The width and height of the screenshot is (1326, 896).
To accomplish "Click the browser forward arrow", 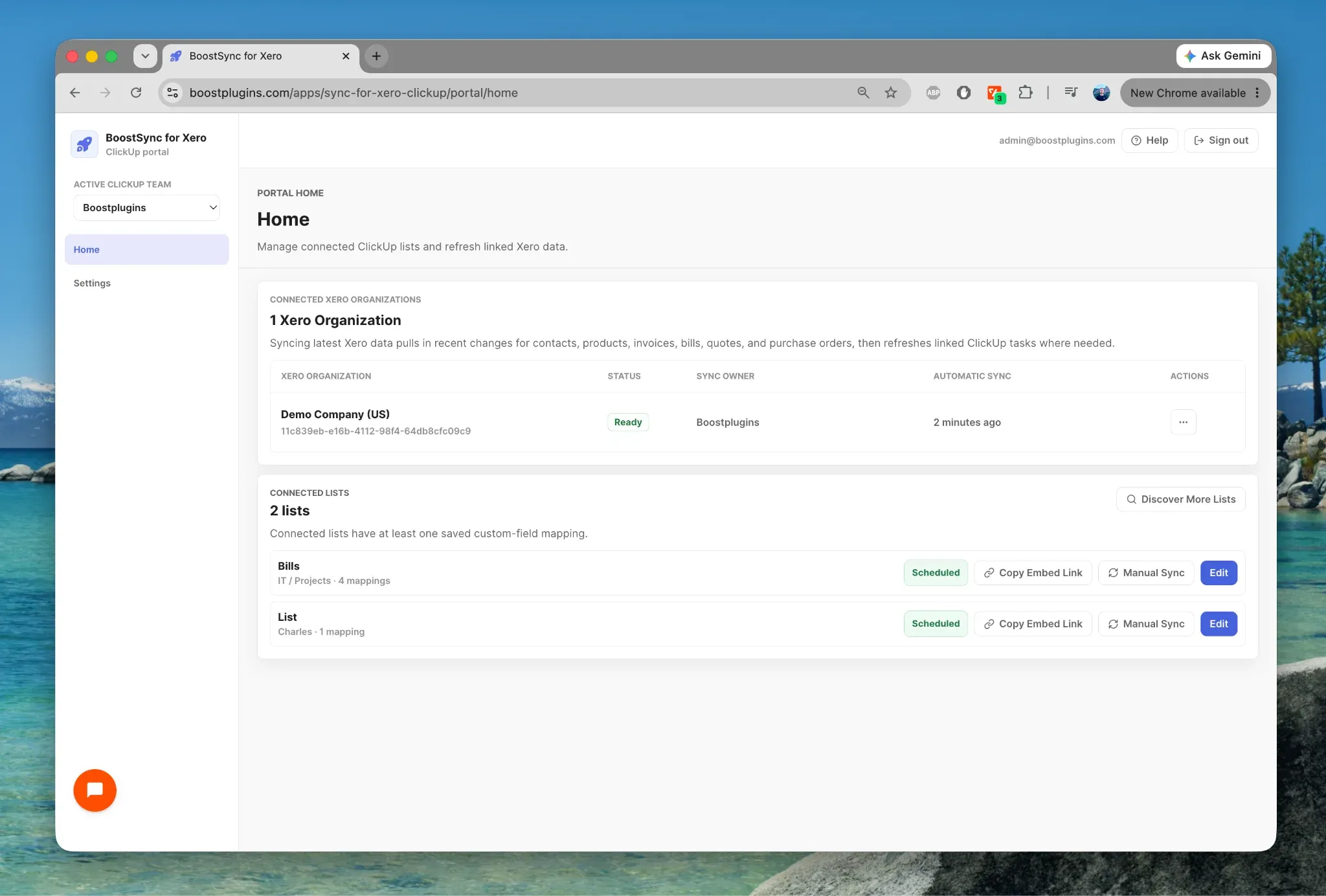I will pos(105,93).
